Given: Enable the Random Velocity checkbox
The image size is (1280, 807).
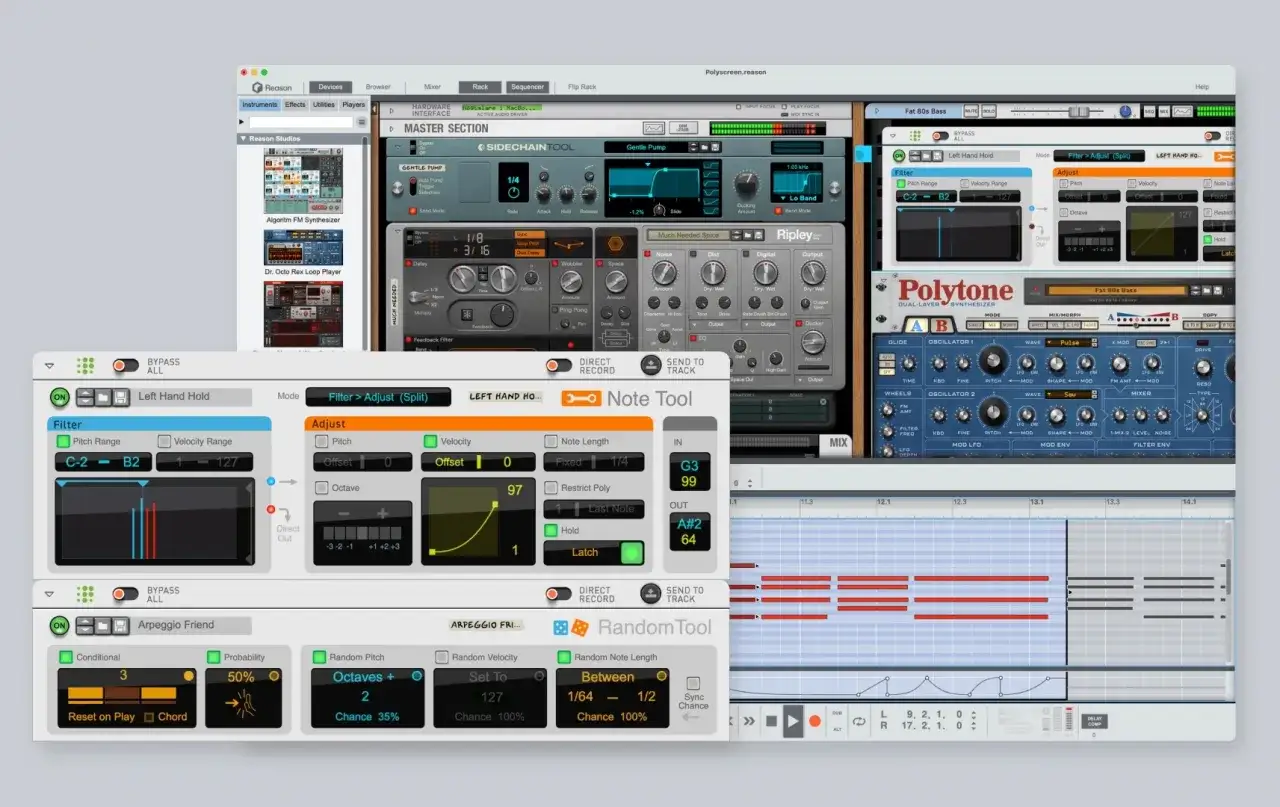Looking at the screenshot, I should coord(441,657).
